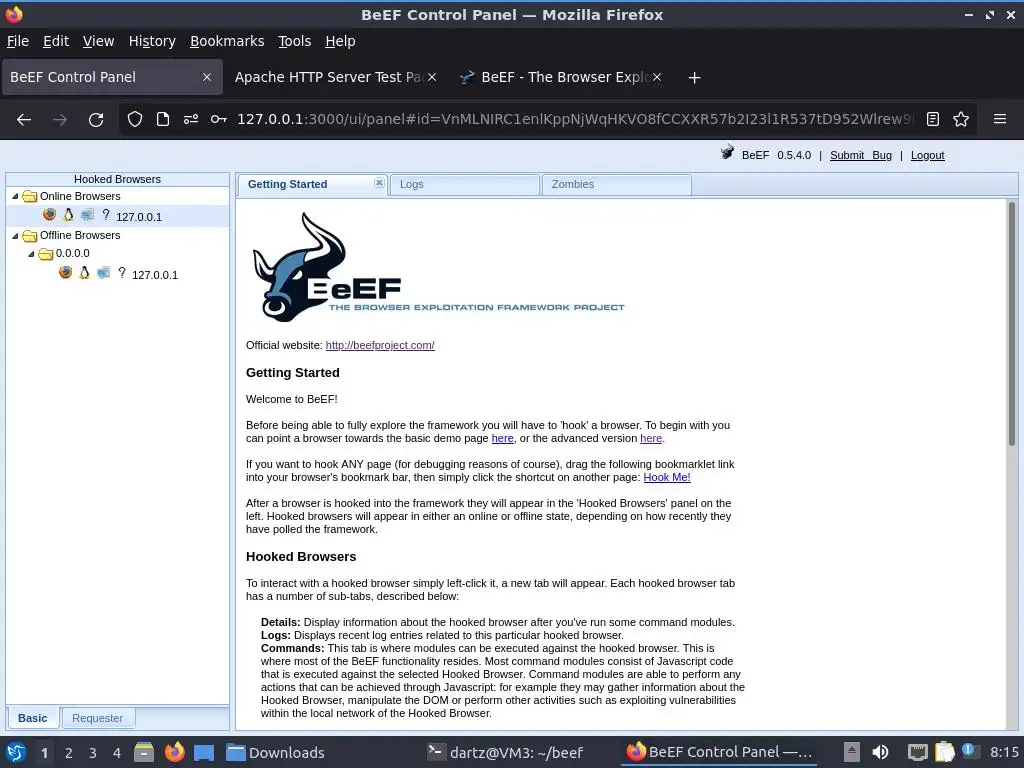
Task: Click the saved password key icon
Action: click(x=219, y=119)
